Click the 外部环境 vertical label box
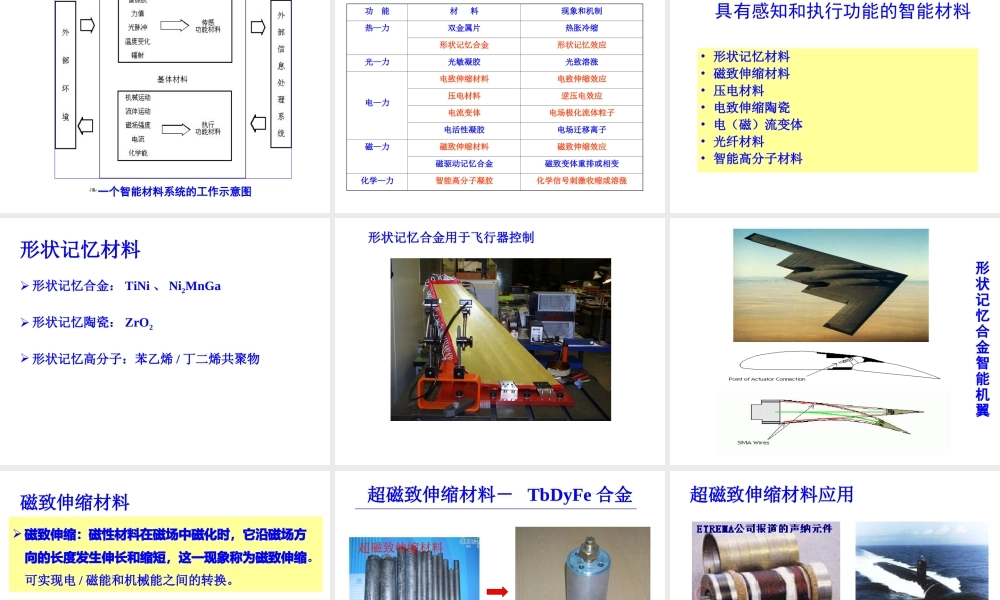Image resolution: width=1000 pixels, height=600 pixels. pos(65,74)
